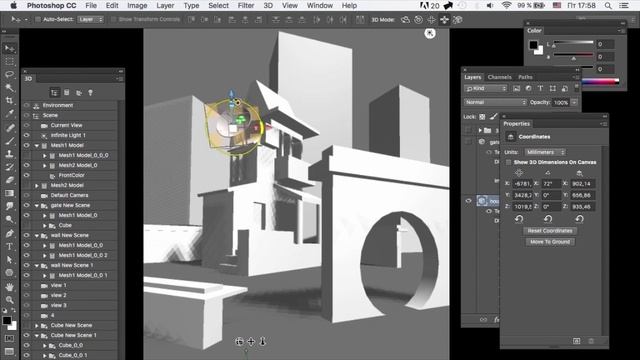
Task: Filter 3D panel by whole scene
Action: pyautogui.click(x=54, y=93)
